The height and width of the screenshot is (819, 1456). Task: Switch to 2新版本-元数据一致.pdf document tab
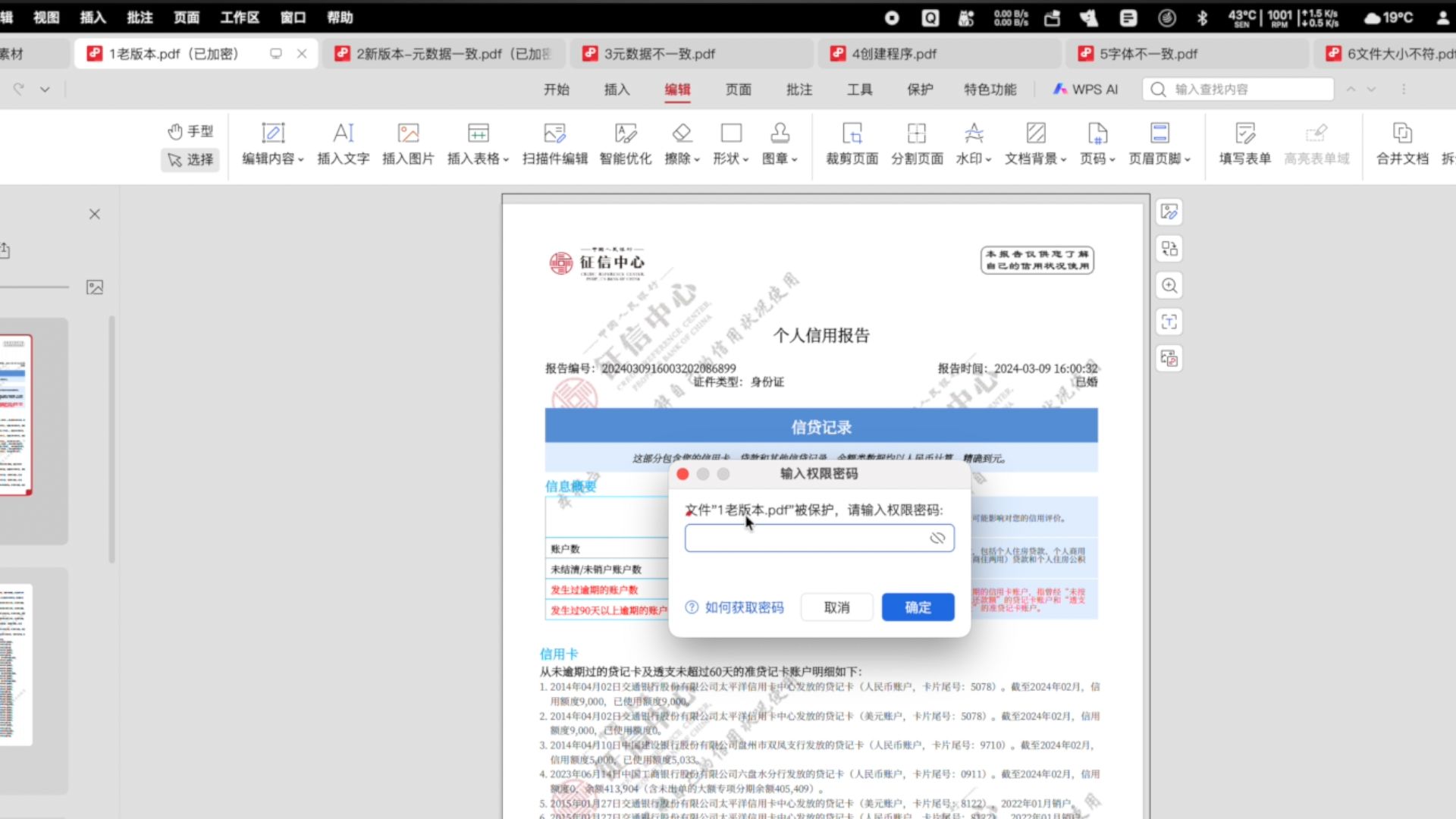click(x=444, y=54)
